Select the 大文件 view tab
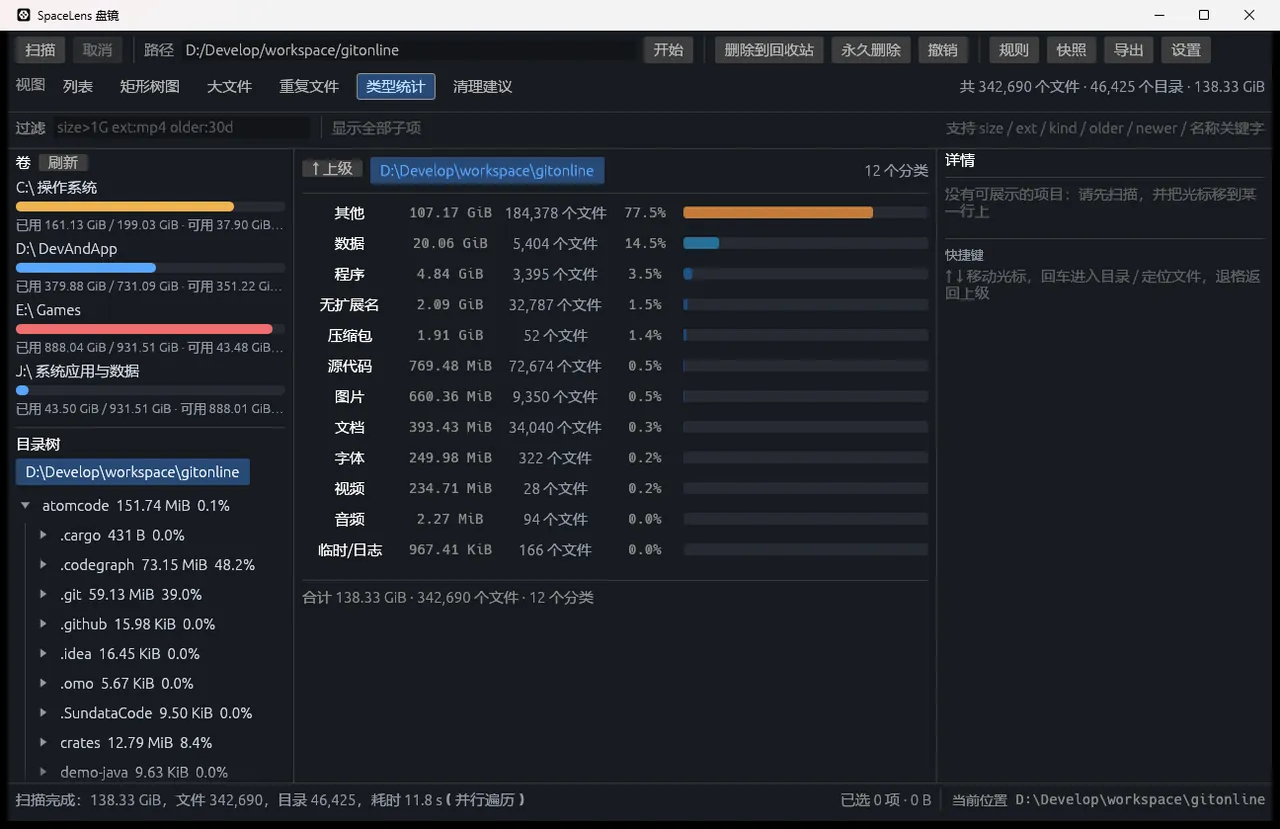The width and height of the screenshot is (1280, 829). click(x=229, y=87)
